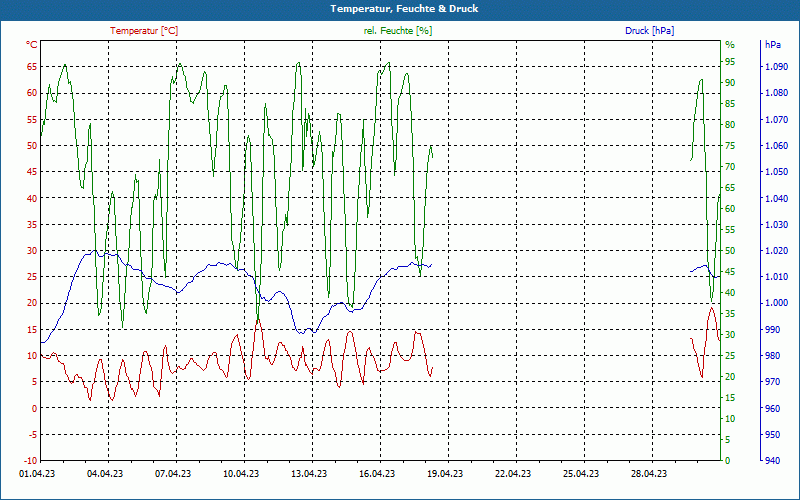Click the red '65' temperature axis value

click(32, 66)
